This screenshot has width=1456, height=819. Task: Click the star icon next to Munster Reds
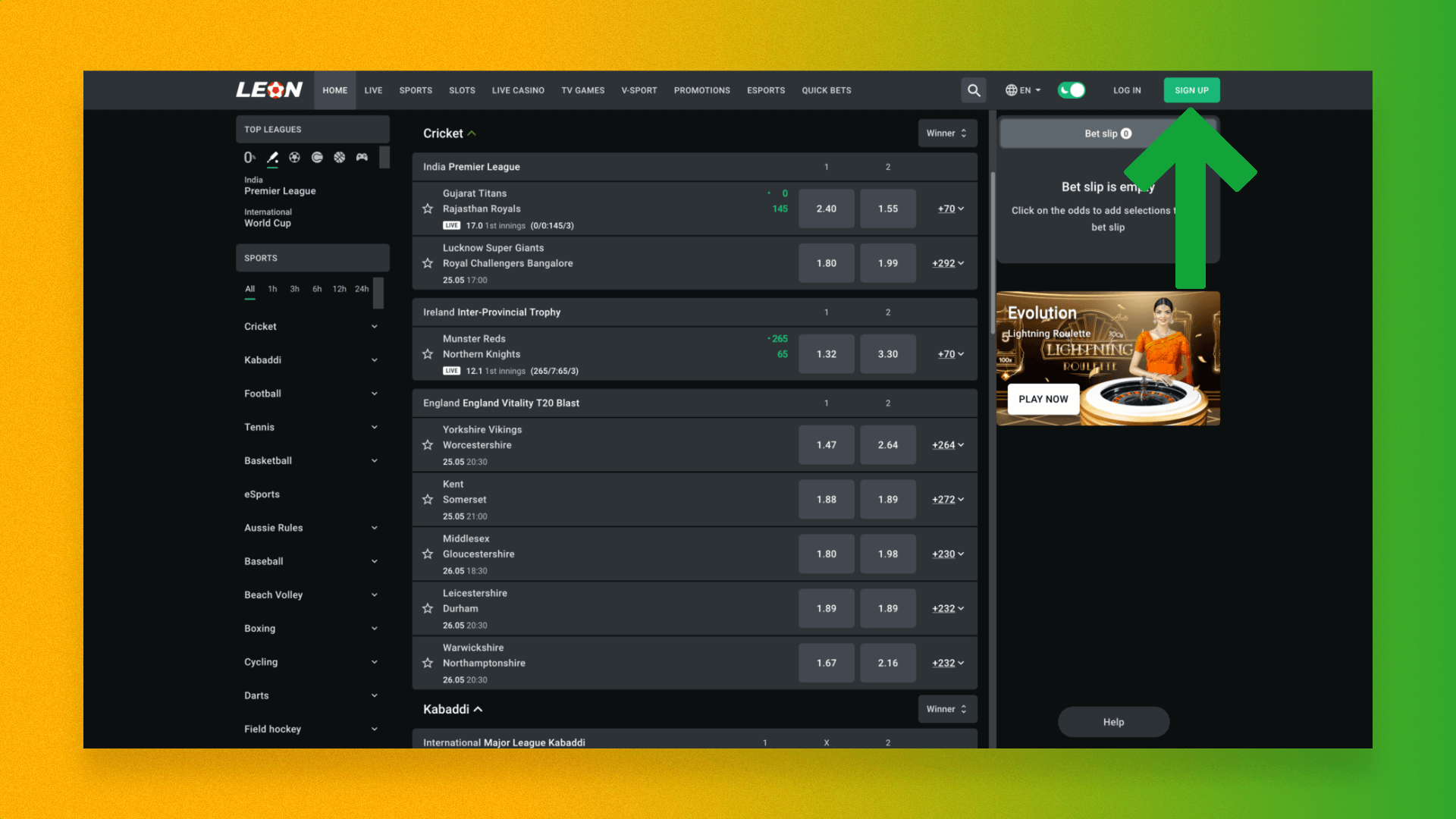coord(427,353)
